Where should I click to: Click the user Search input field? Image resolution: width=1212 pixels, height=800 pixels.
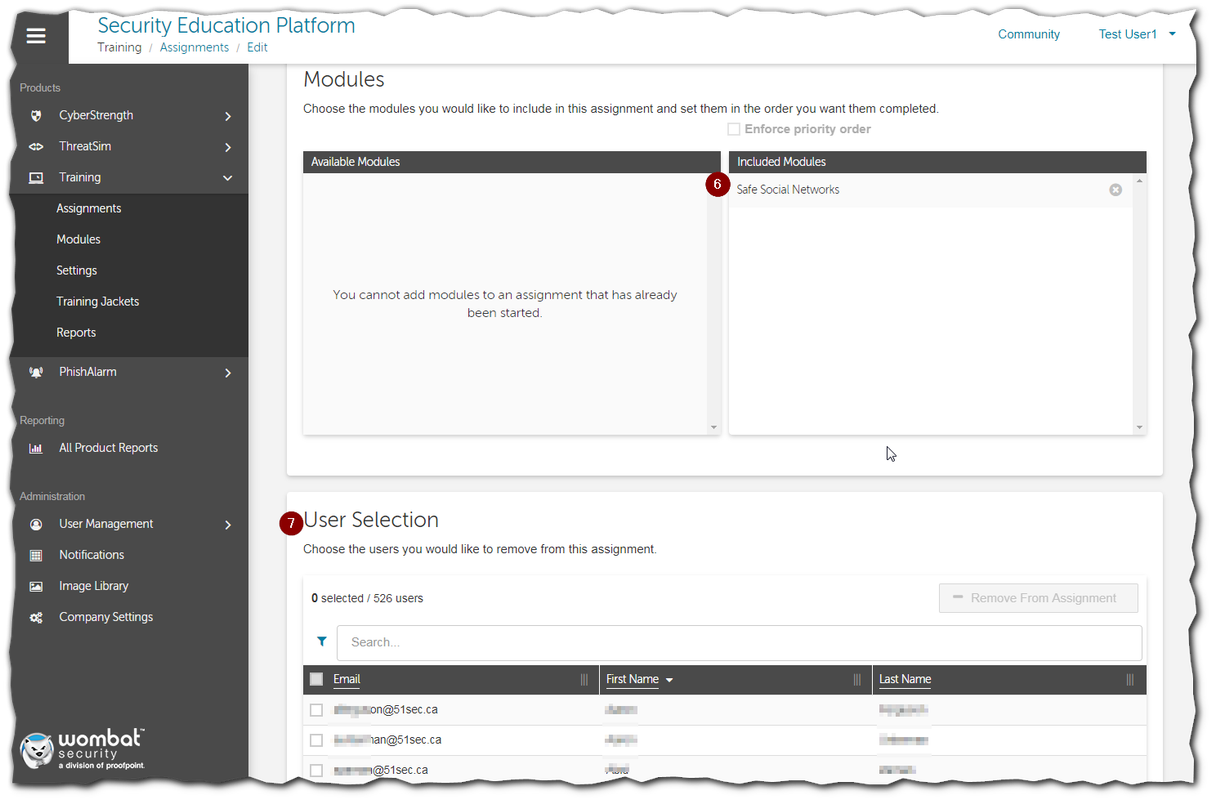pos(739,642)
